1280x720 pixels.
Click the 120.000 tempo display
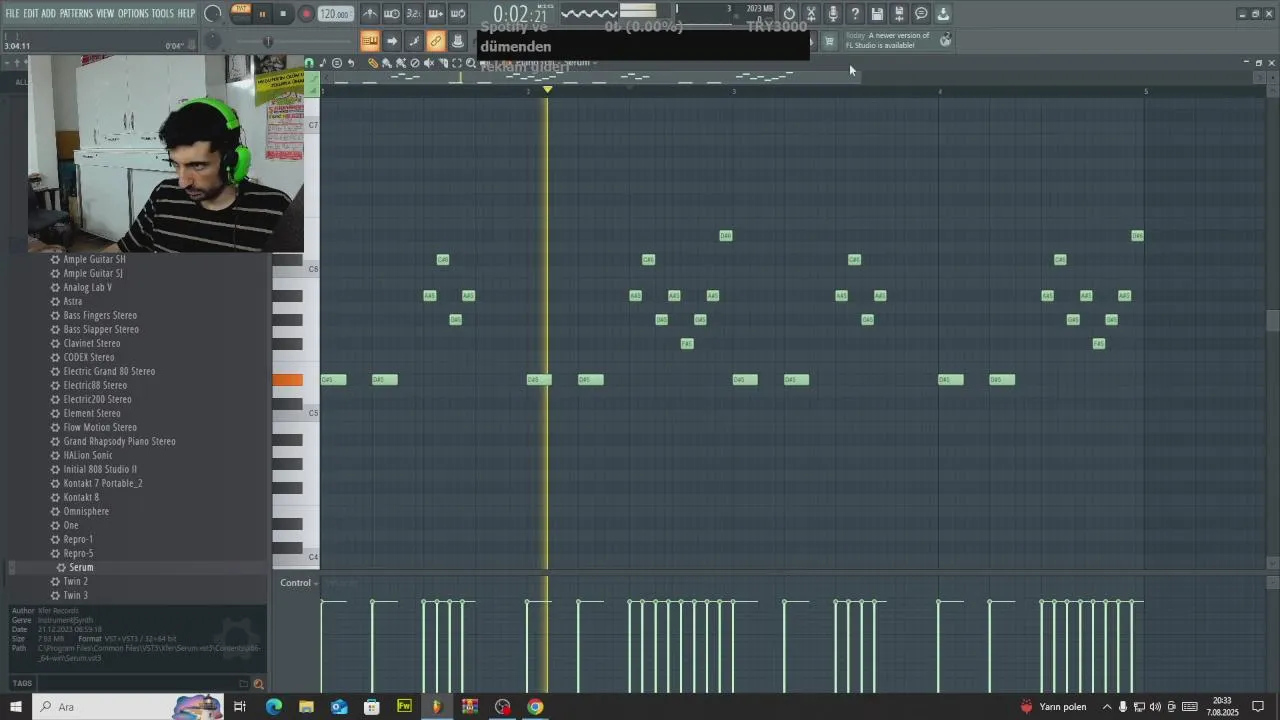coord(336,14)
